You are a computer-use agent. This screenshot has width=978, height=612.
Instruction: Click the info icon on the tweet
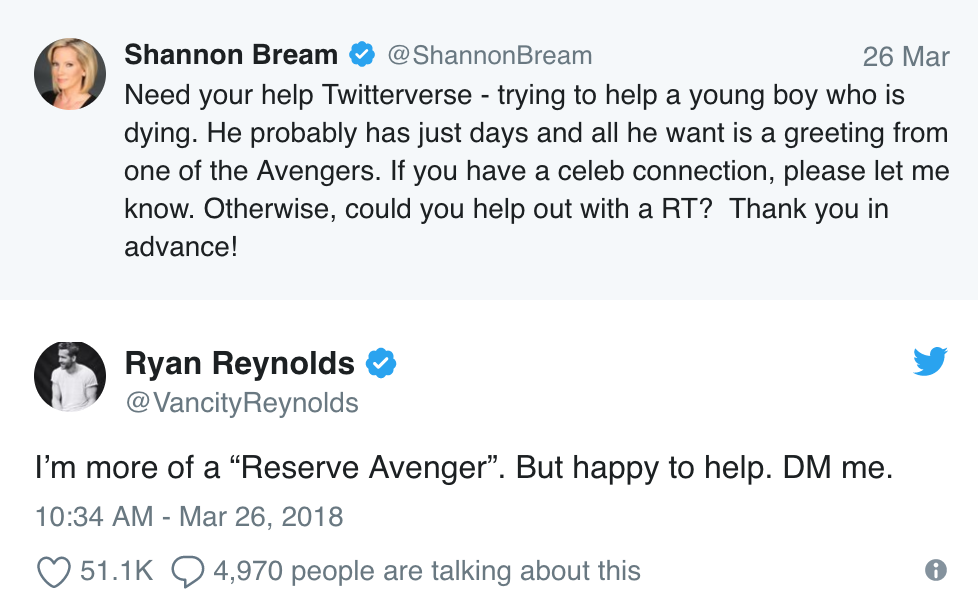[936, 570]
